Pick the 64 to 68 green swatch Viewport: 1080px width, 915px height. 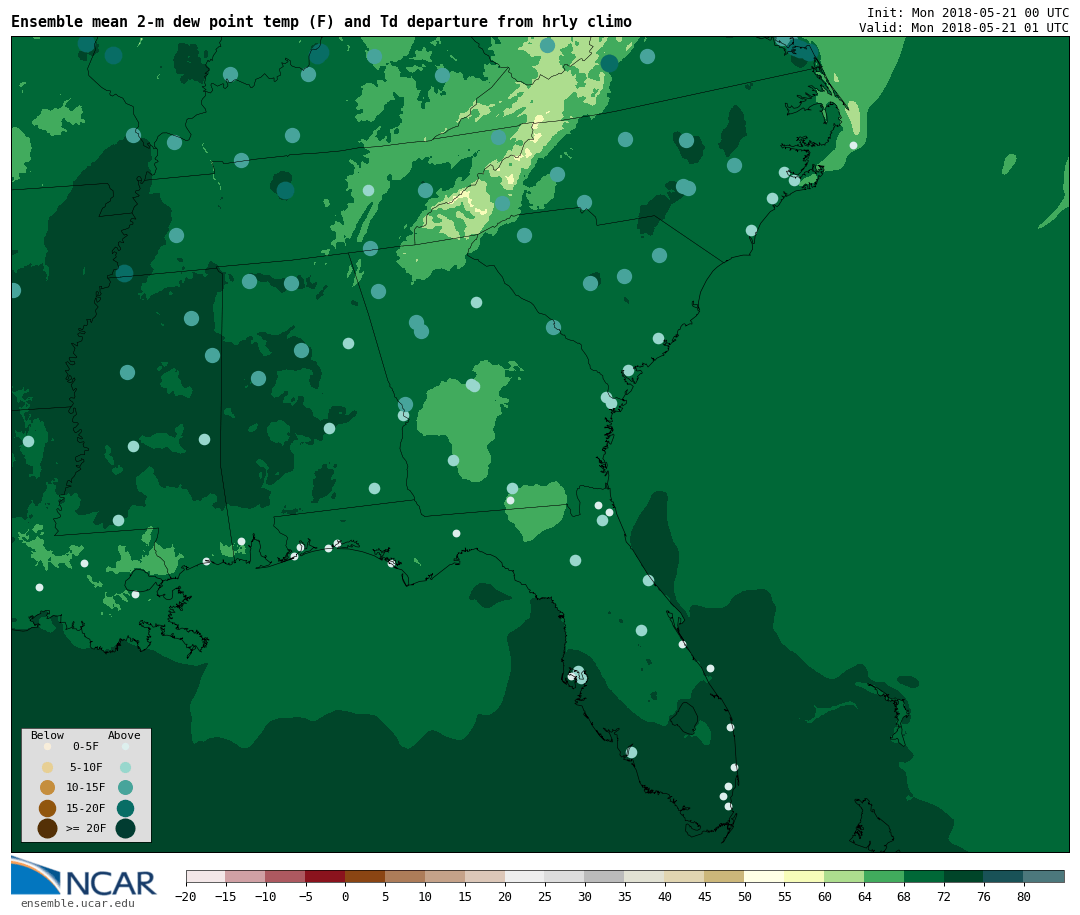tap(884, 876)
